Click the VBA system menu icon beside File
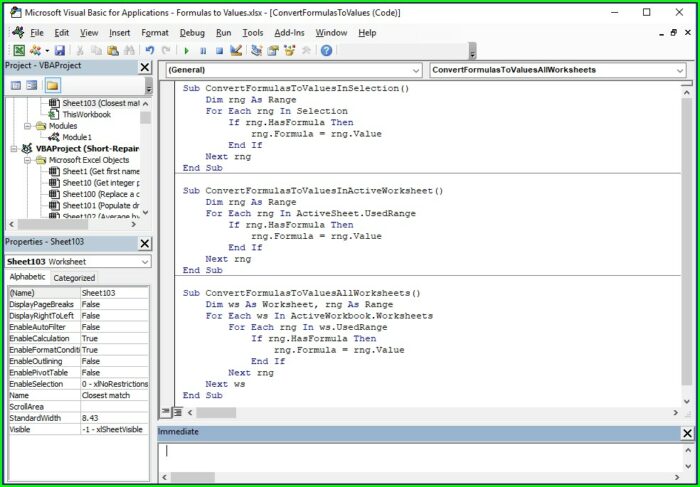Image resolution: width=700 pixels, height=487 pixels. pyautogui.click(x=18, y=33)
